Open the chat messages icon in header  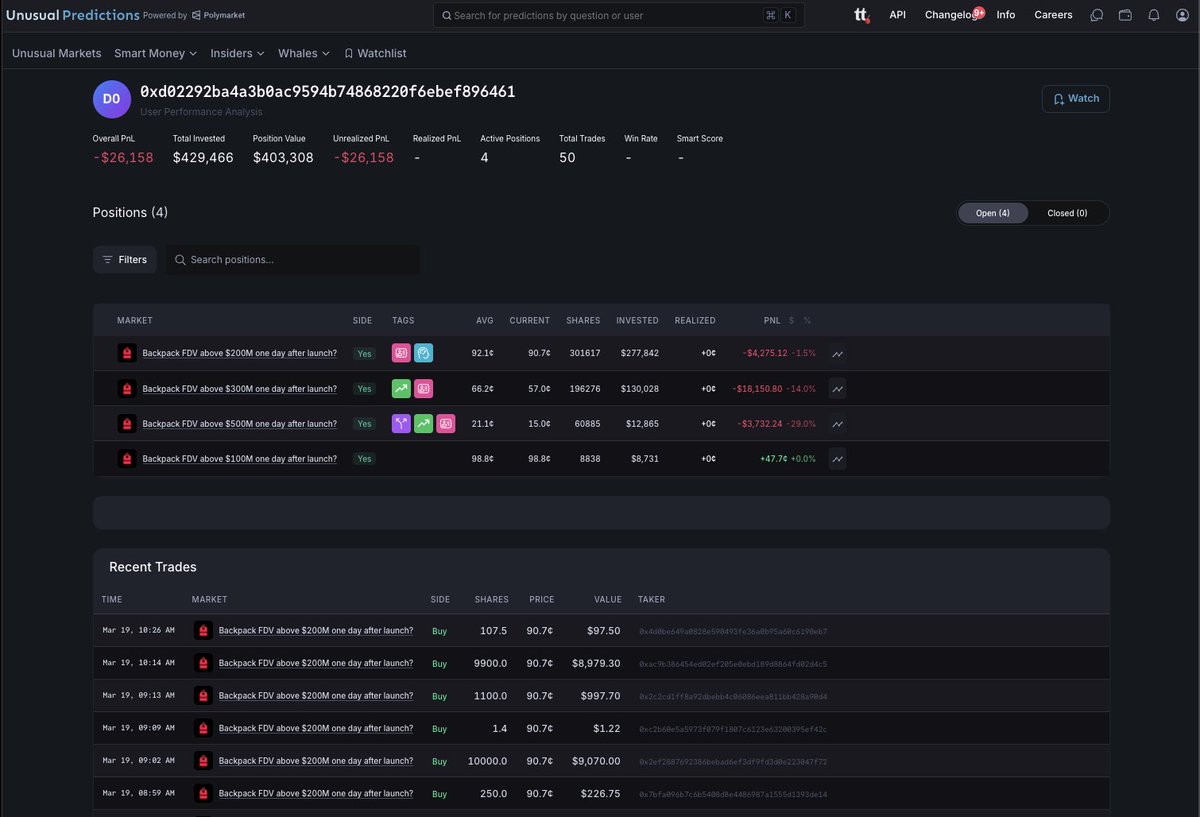tap(1097, 15)
